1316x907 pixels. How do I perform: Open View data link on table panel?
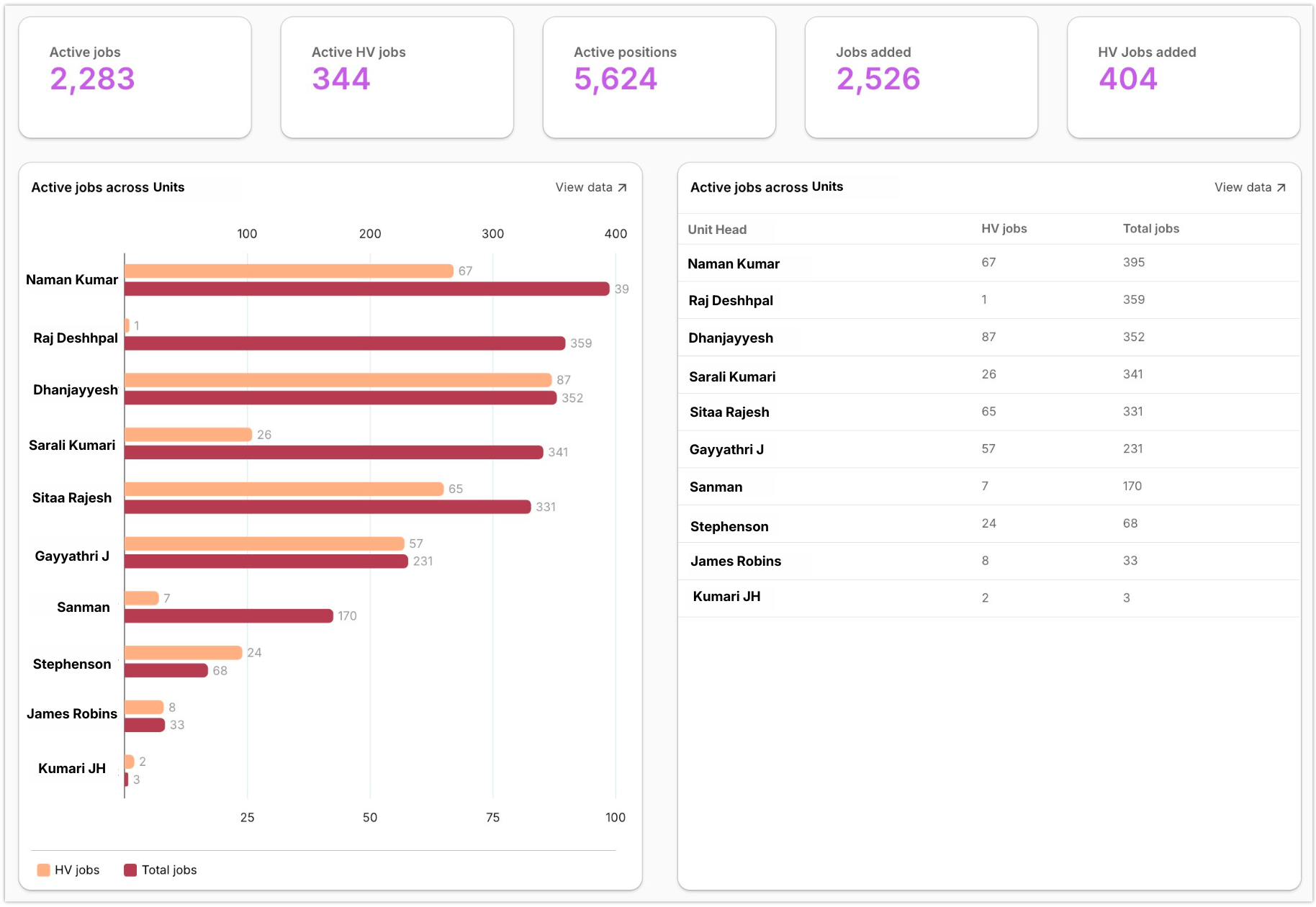coord(1250,187)
